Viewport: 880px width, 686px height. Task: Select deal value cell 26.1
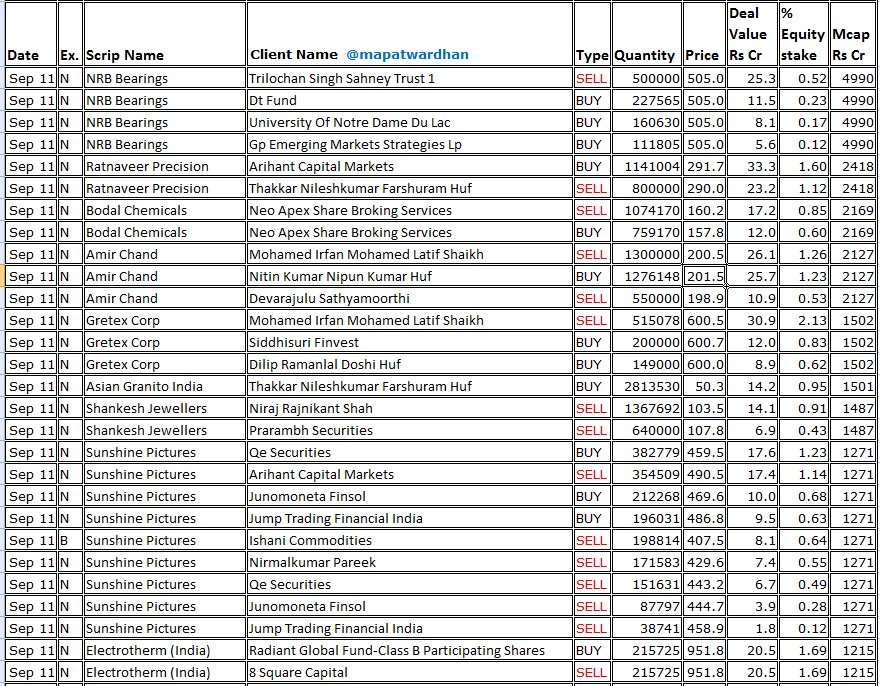click(x=752, y=254)
